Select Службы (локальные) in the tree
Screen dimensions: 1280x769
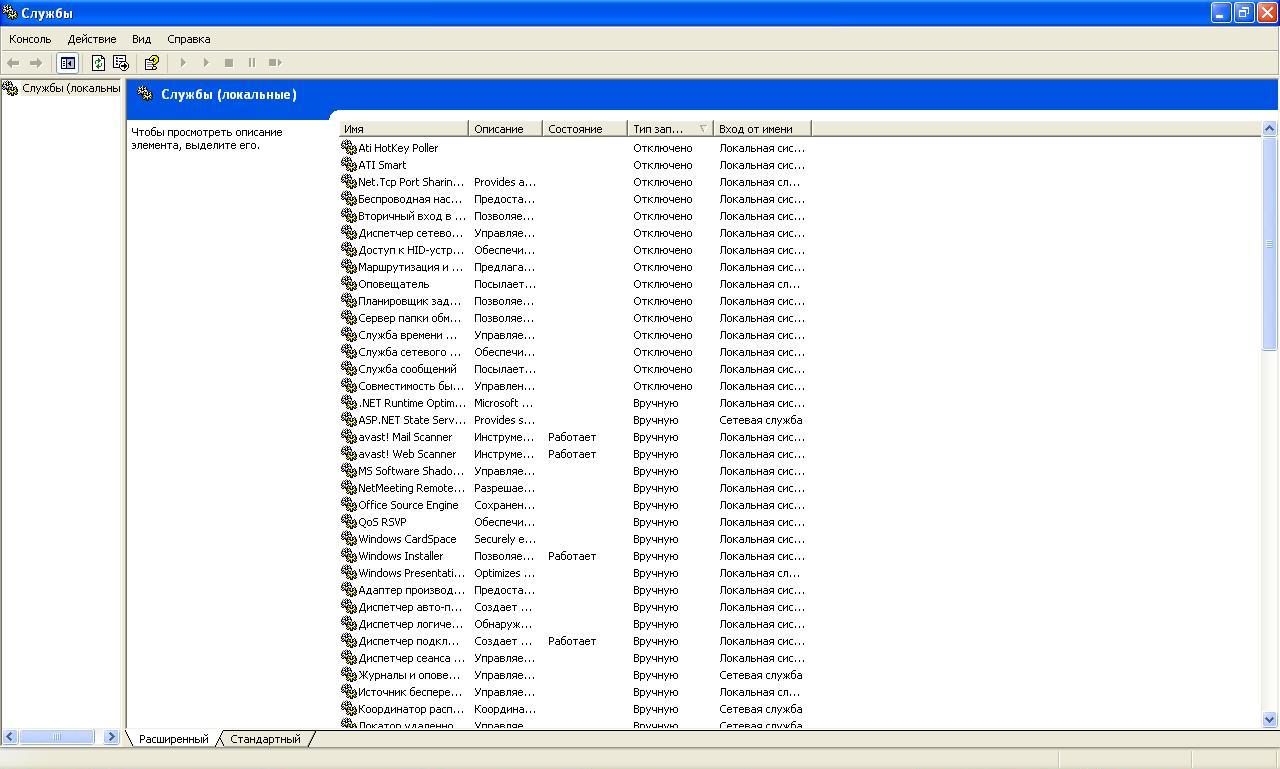(70, 88)
